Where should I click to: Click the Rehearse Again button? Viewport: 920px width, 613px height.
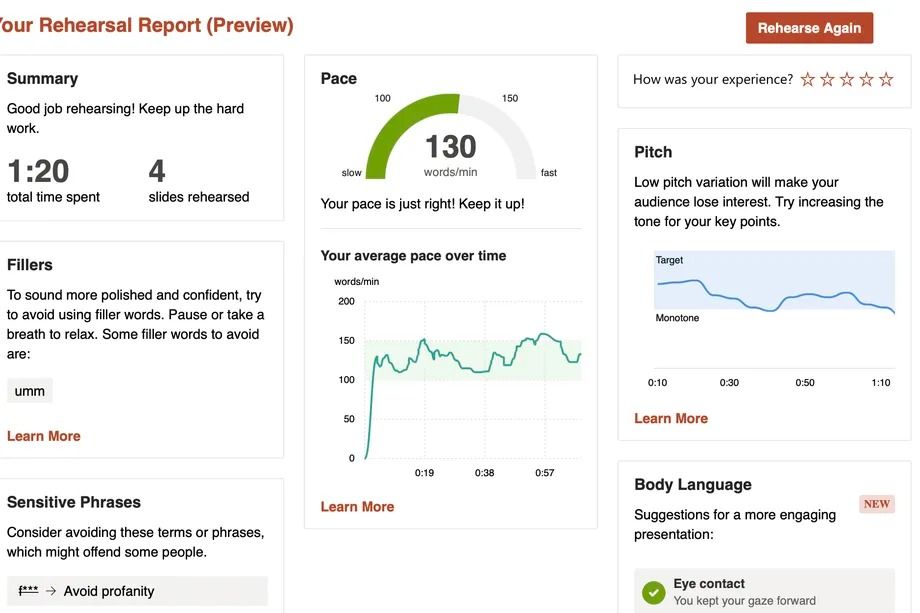coord(808,28)
